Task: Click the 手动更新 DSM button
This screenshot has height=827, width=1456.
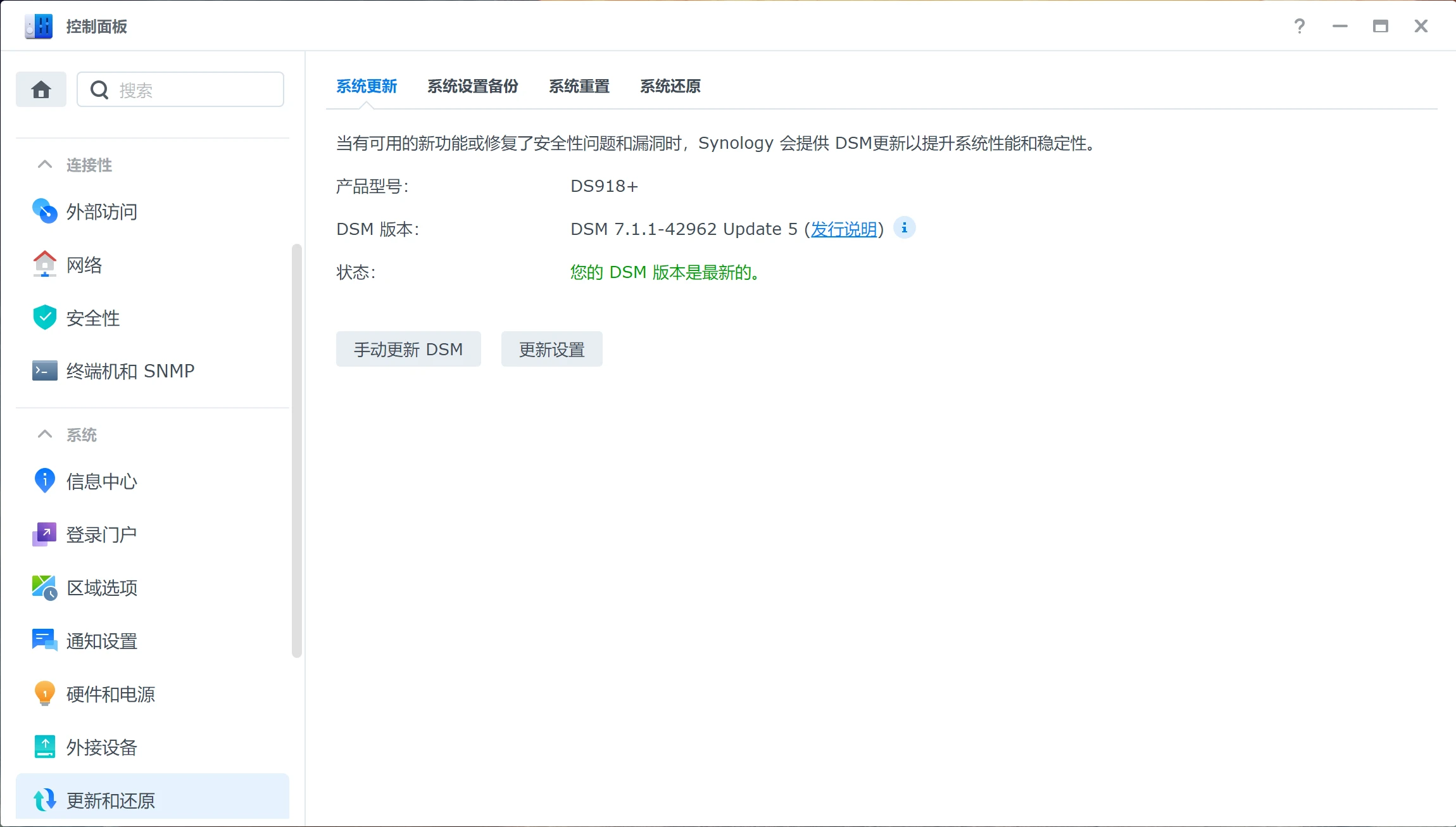Action: (x=408, y=349)
